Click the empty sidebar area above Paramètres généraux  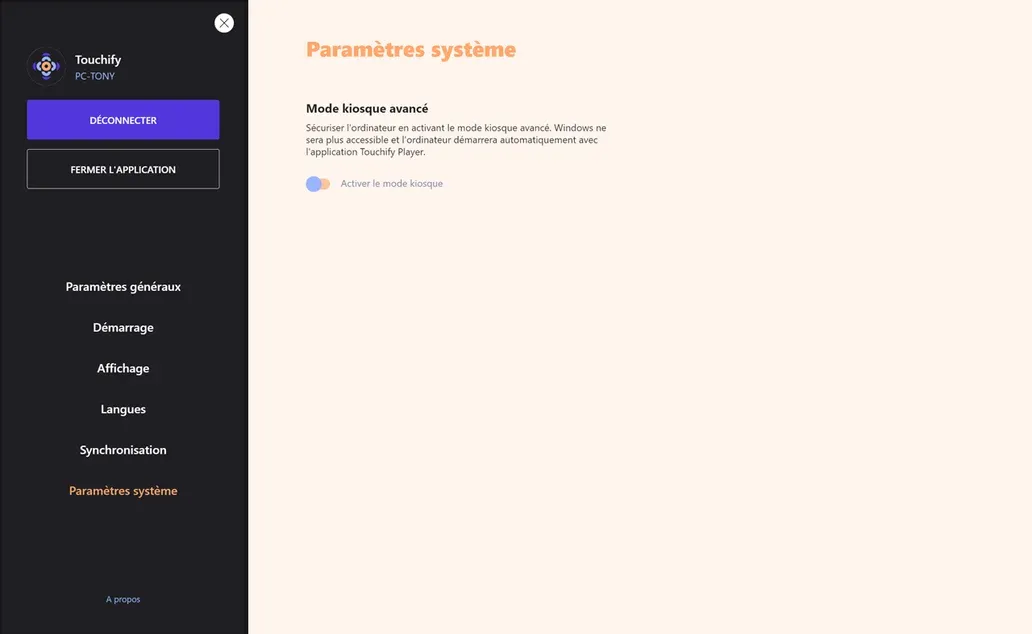pos(123,234)
